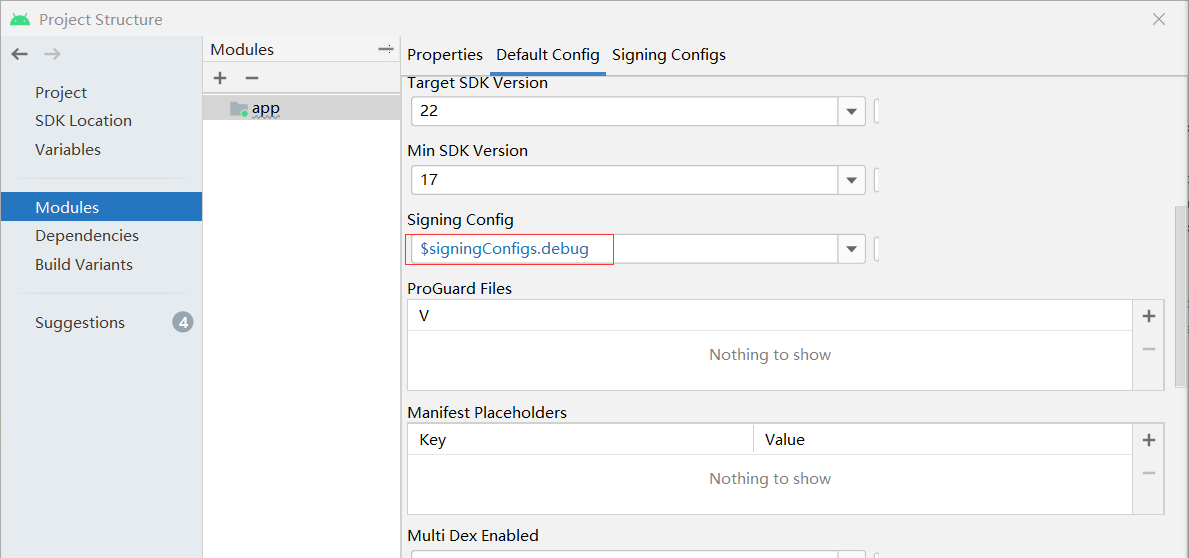1189x558 pixels.
Task: Add a new module with plus
Action: (220, 78)
